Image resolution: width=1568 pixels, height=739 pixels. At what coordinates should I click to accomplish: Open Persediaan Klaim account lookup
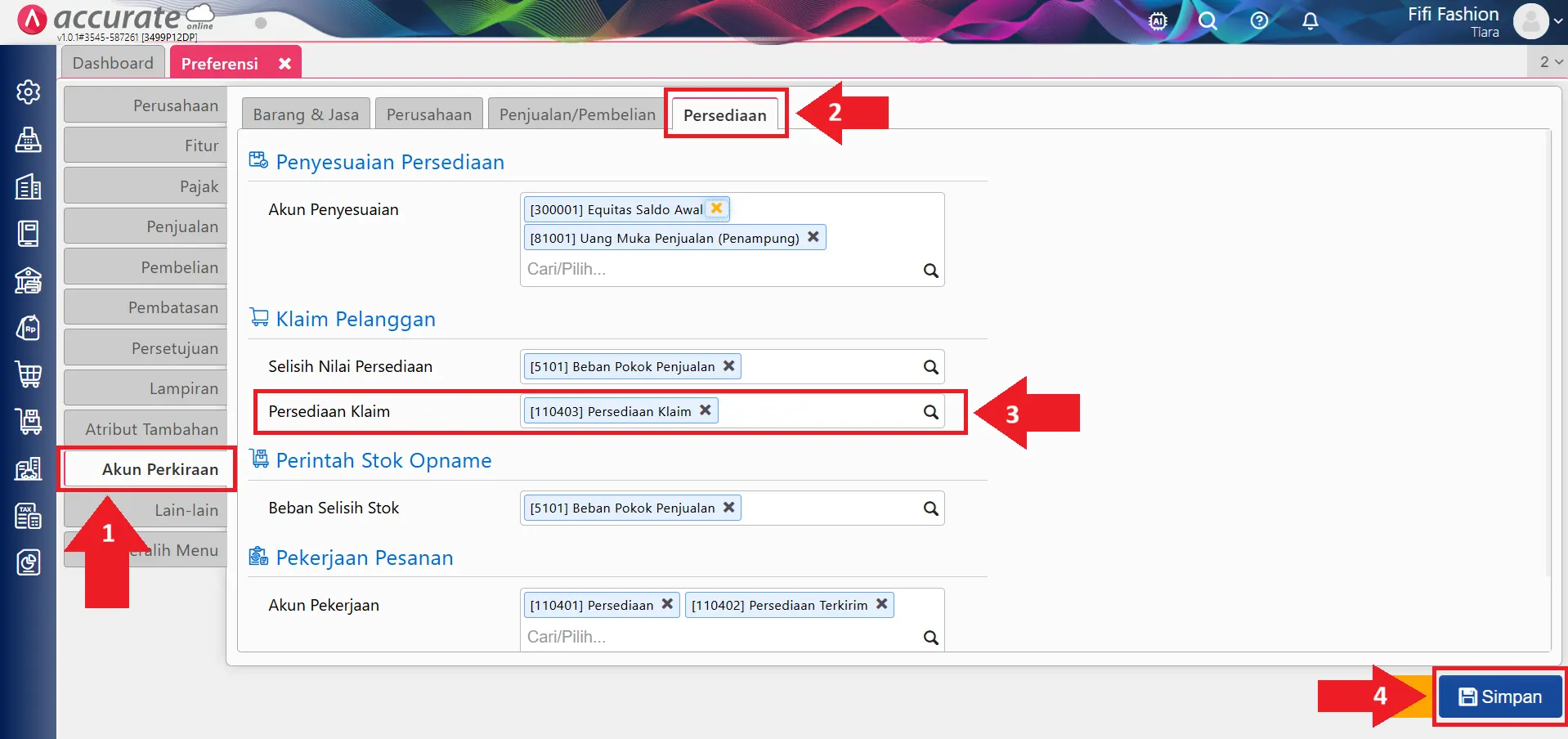coord(930,412)
